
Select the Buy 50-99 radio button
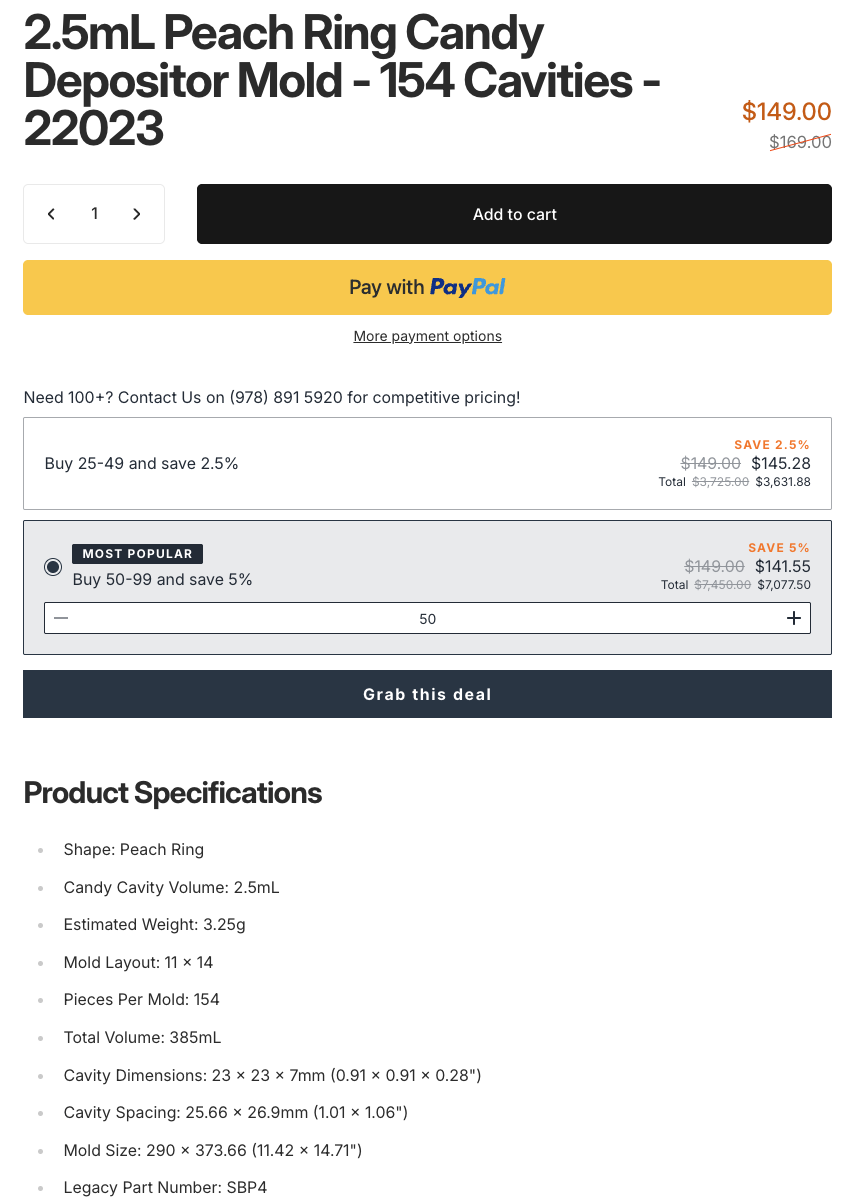tap(53, 567)
